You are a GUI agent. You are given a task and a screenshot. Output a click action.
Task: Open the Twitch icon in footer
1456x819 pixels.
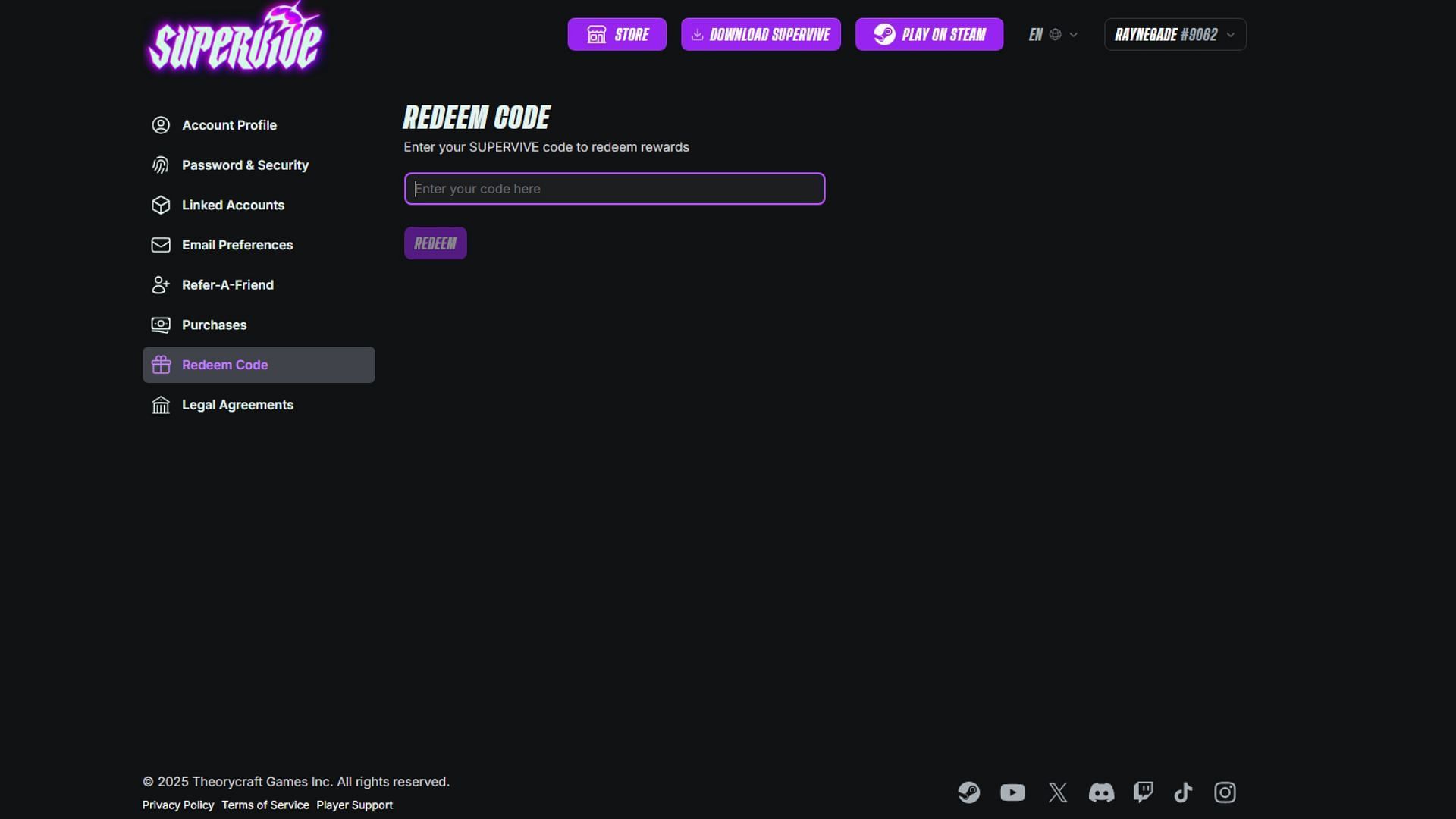[x=1144, y=792]
